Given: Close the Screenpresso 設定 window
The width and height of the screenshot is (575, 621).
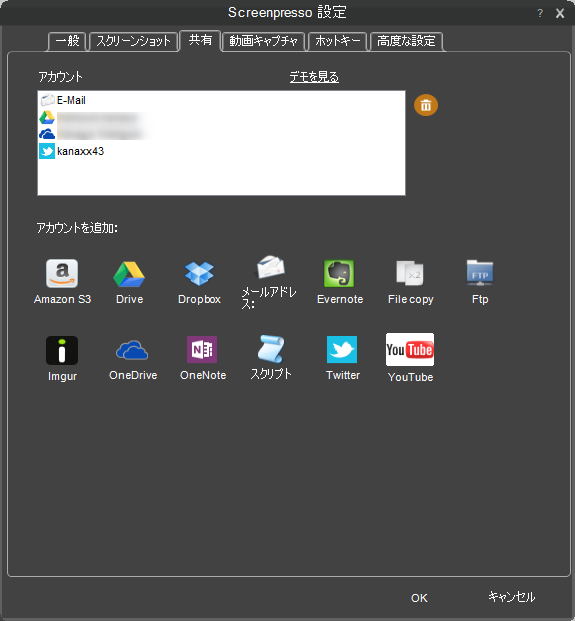Looking at the screenshot, I should [x=560, y=13].
